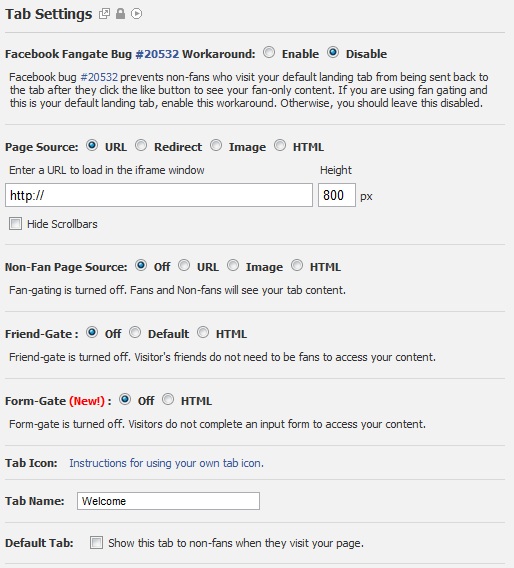Set Non-Fan Page Source to HTML
Image resolution: width=514 pixels, height=568 pixels.
297,265
